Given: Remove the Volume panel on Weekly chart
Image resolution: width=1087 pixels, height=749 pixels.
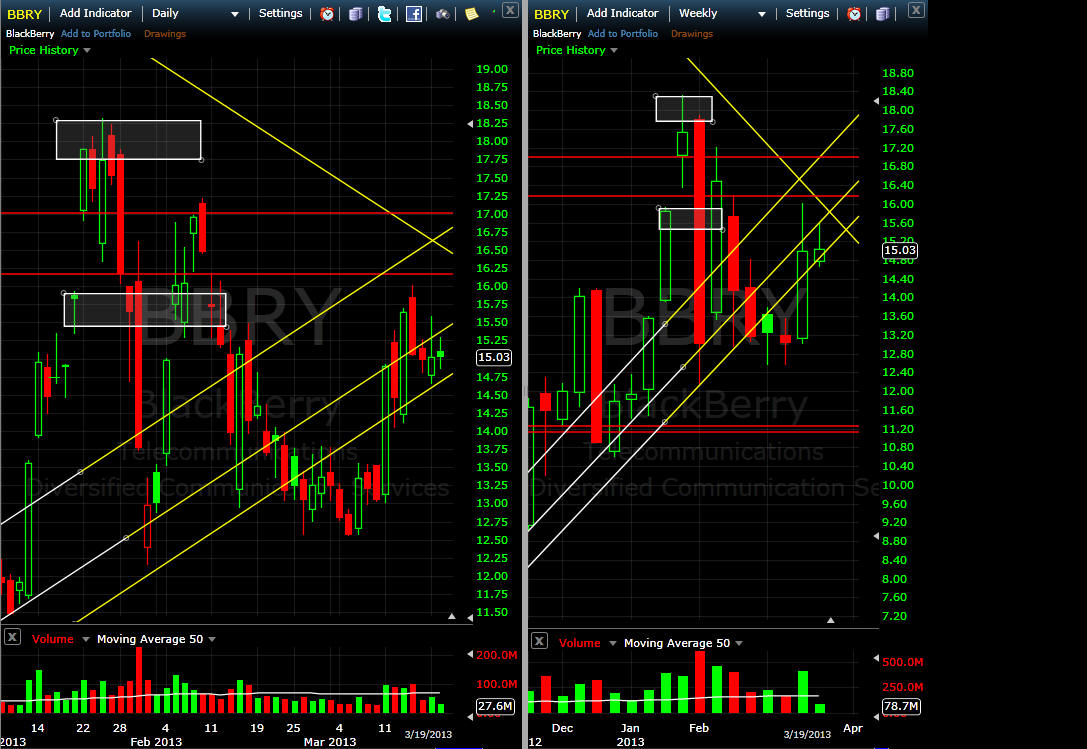Looking at the screenshot, I should pos(539,641).
